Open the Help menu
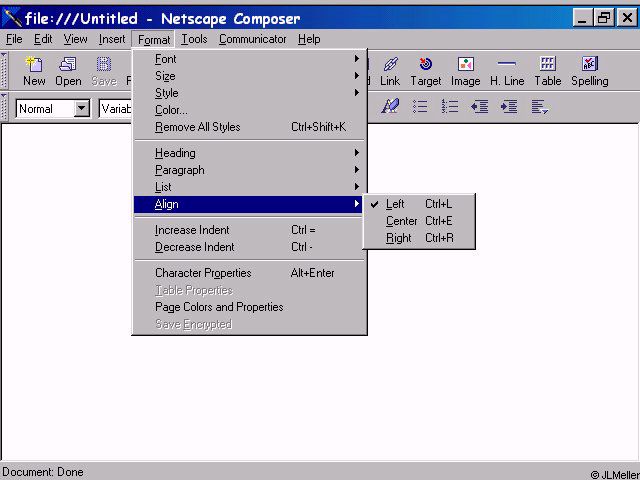640x480 pixels. click(309, 40)
